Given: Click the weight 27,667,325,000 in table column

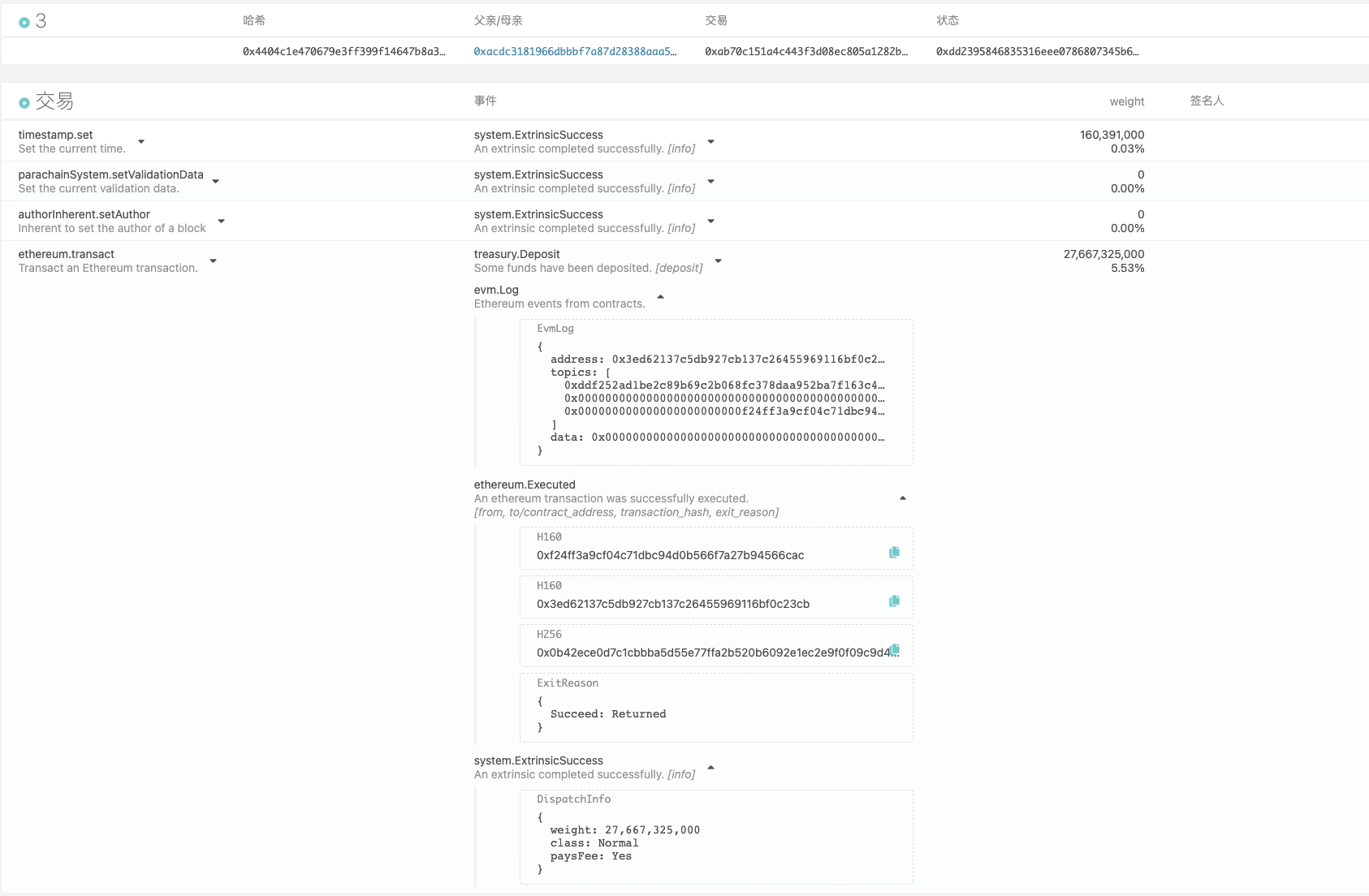Looking at the screenshot, I should click(1103, 254).
